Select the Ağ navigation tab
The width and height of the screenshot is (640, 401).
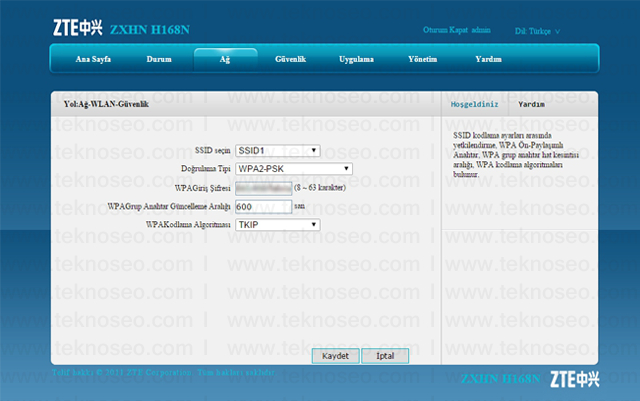225,60
